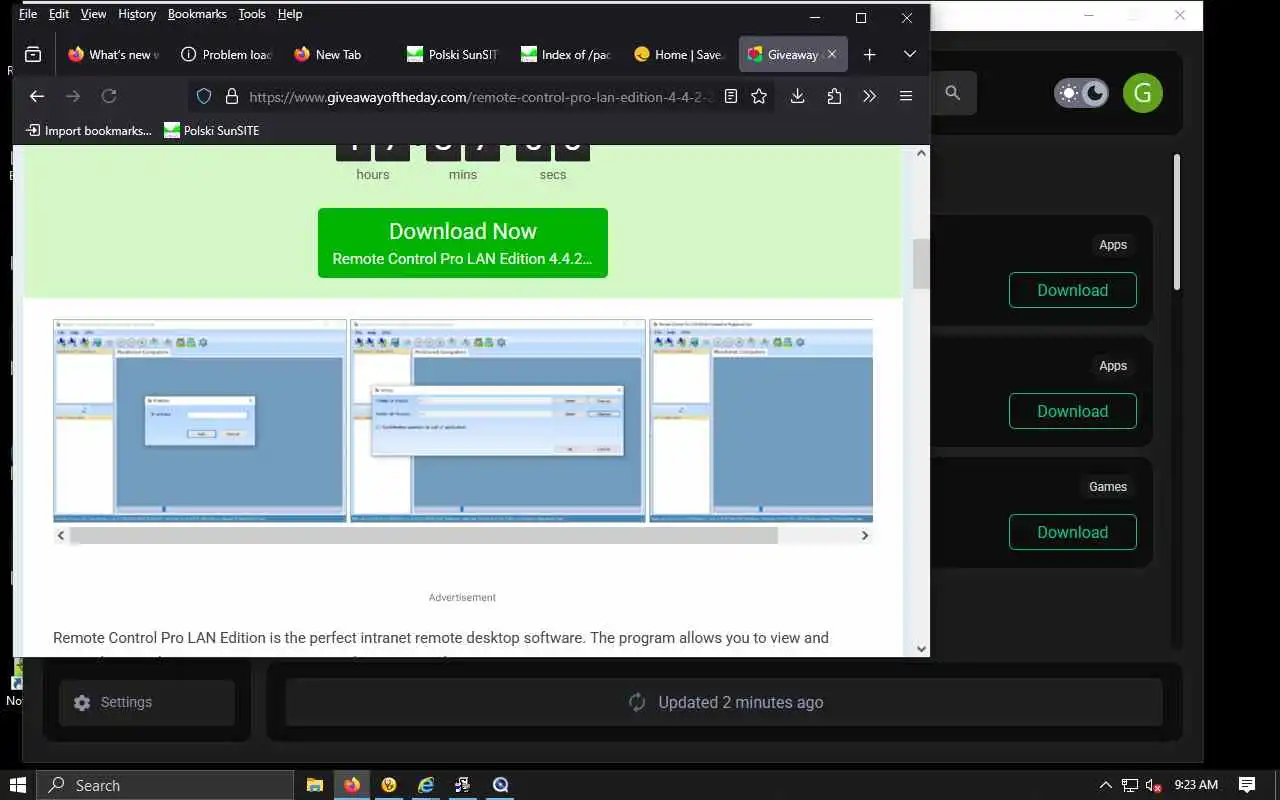Open the Windows notification center
Screen dimensions: 1280x800
click(x=1247, y=785)
